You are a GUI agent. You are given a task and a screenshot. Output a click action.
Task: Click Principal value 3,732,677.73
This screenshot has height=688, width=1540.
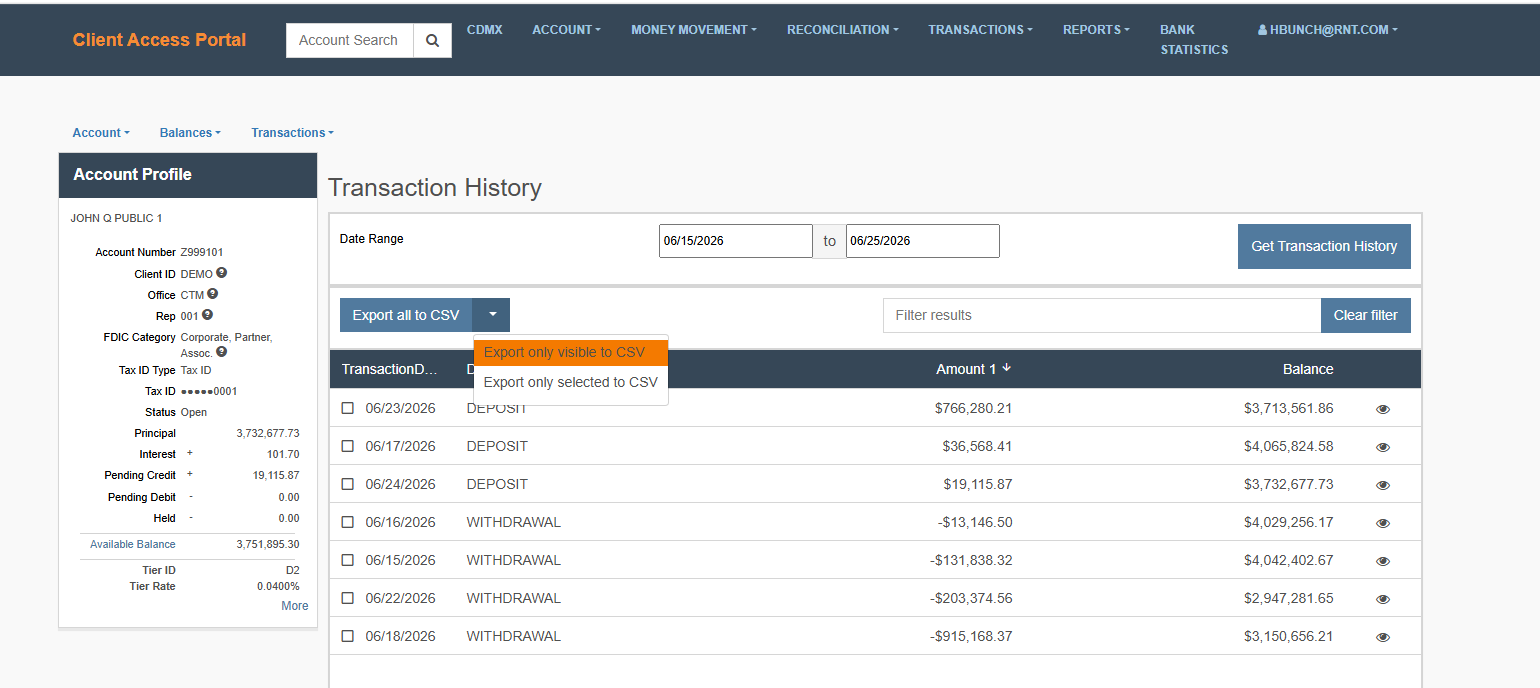tap(268, 434)
